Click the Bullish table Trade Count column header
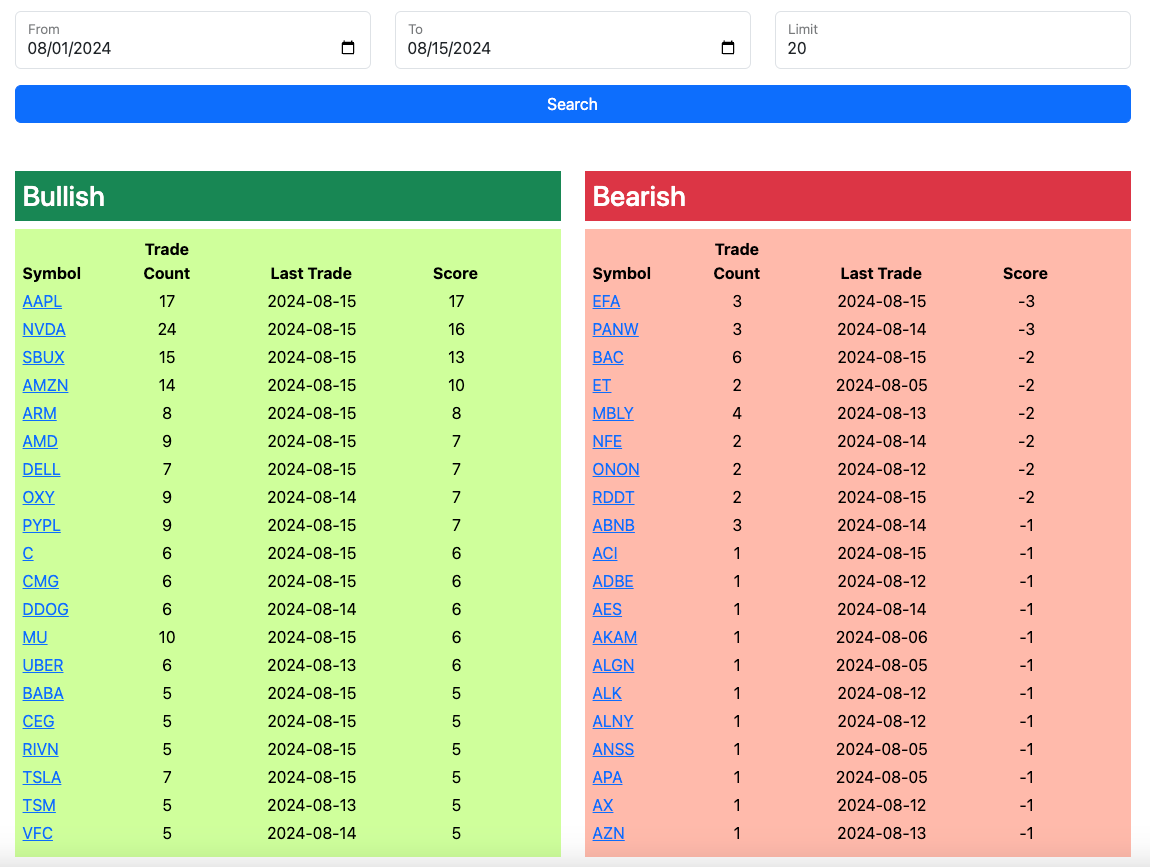The width and height of the screenshot is (1150, 867). pos(166,261)
